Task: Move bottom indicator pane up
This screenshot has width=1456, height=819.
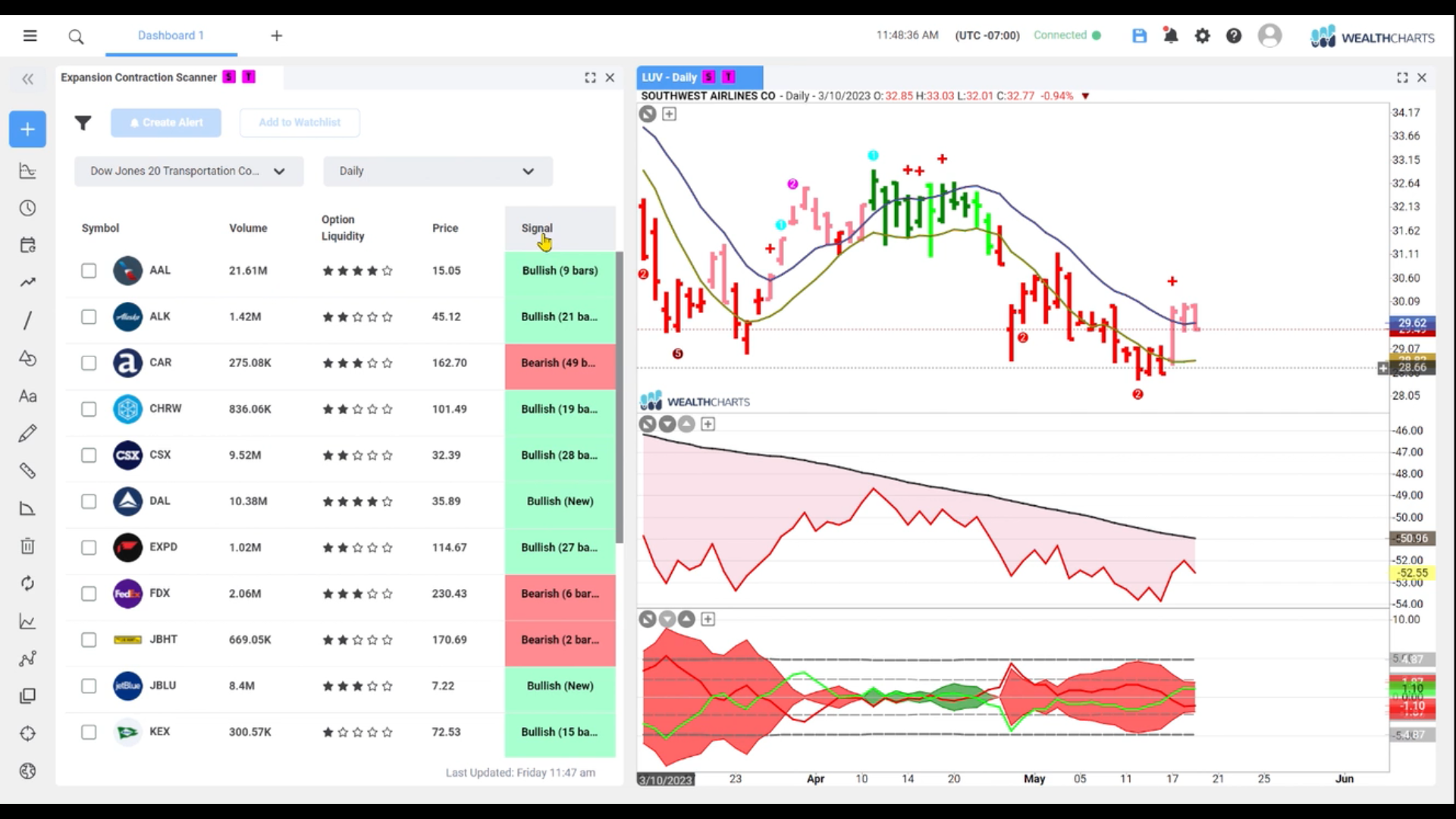Action: pyautogui.click(x=686, y=619)
